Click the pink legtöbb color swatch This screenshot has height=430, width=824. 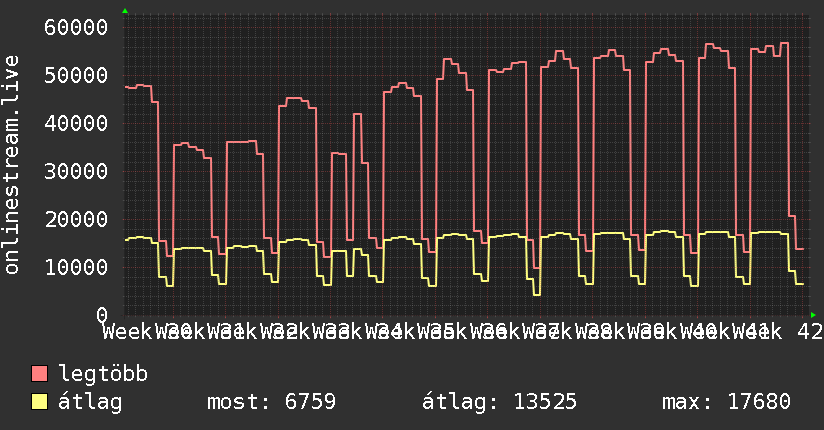coord(39,373)
